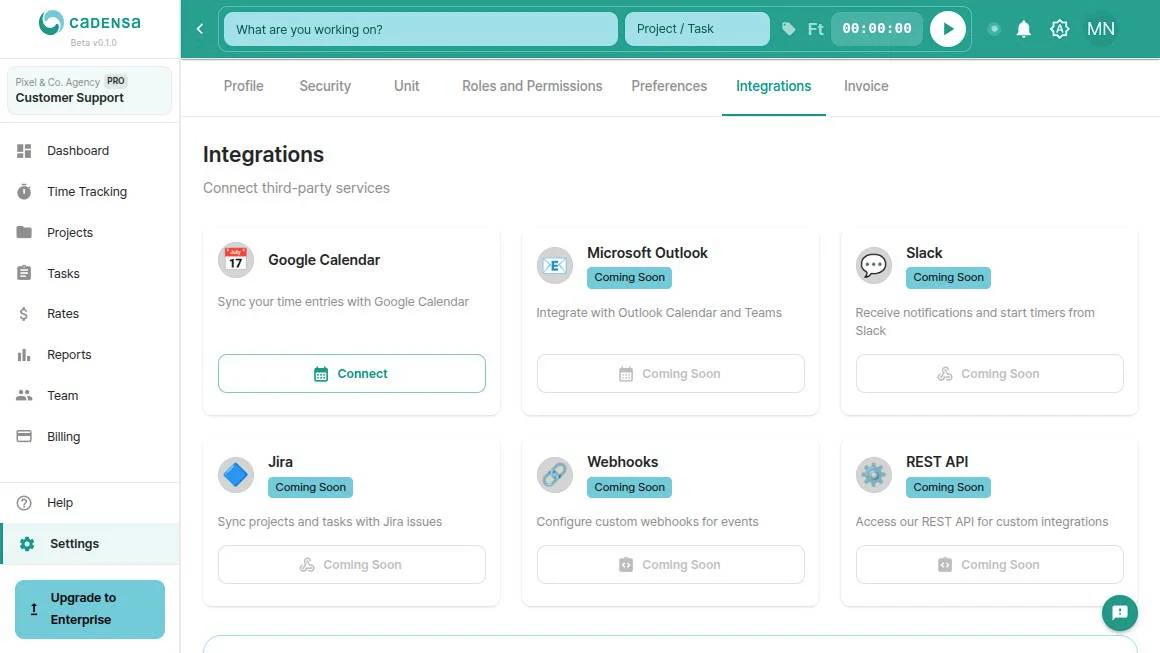The image size is (1160, 653).
Task: Click REST API Coming Soon button
Action: point(989,564)
